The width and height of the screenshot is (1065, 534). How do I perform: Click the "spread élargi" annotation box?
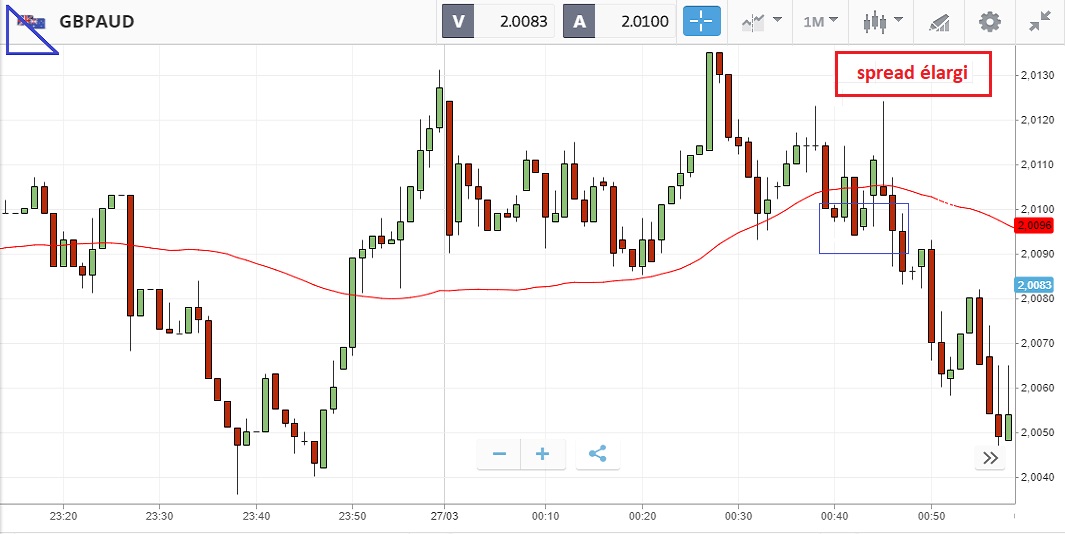tap(913, 74)
